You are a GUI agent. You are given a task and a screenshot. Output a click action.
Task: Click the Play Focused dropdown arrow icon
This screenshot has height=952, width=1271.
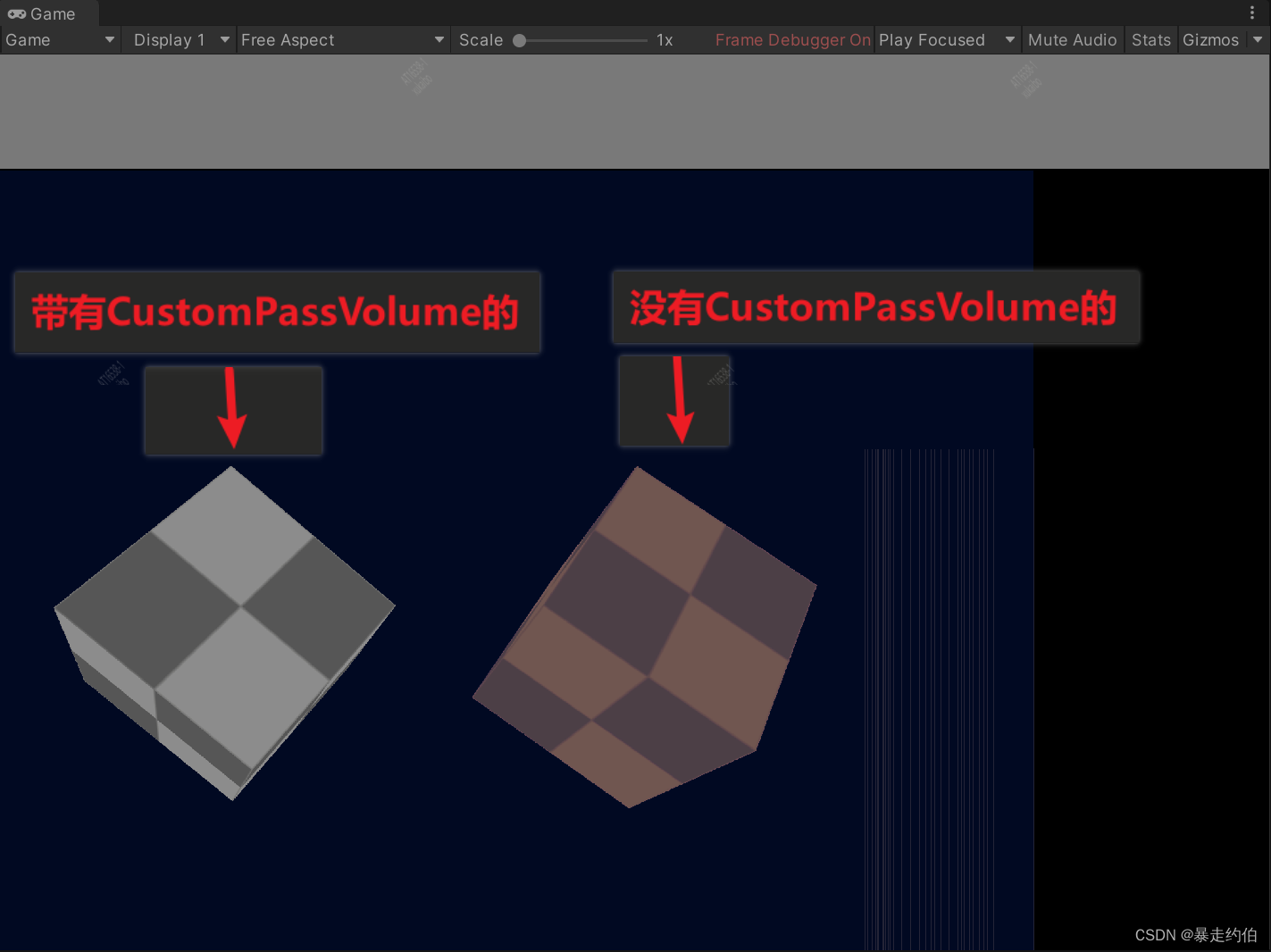(x=1009, y=39)
